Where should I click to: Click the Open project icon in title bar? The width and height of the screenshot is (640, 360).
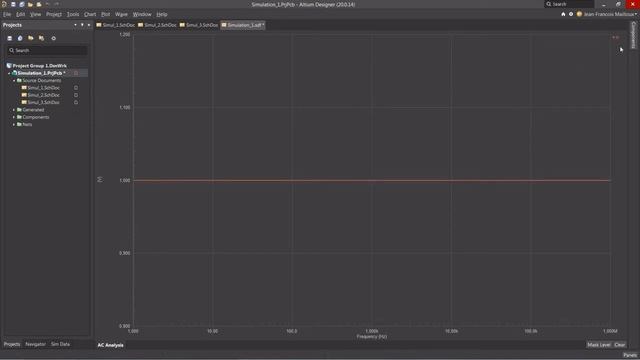(39, 4)
